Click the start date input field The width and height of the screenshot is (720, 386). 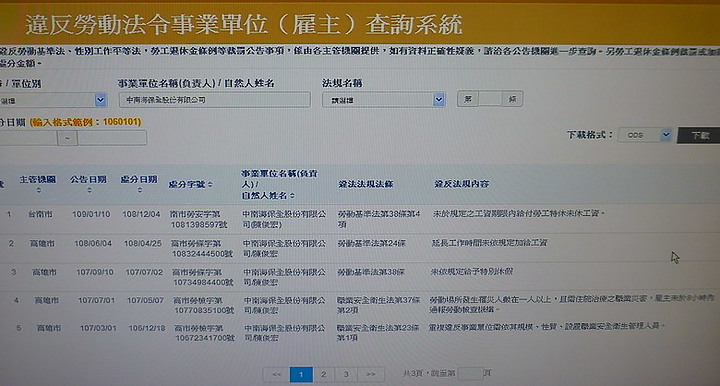click(x=28, y=138)
